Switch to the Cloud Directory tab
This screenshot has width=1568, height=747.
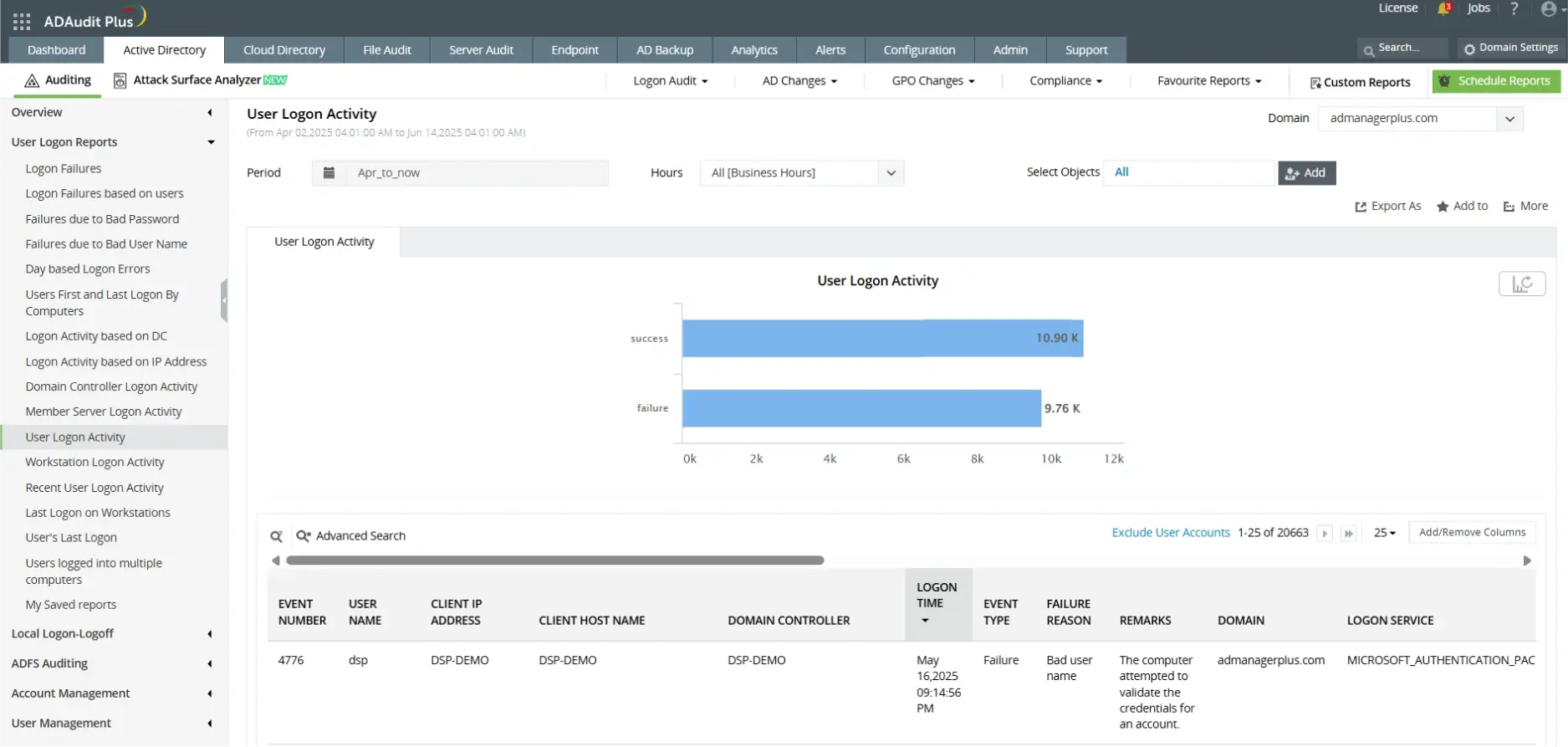[x=284, y=50]
